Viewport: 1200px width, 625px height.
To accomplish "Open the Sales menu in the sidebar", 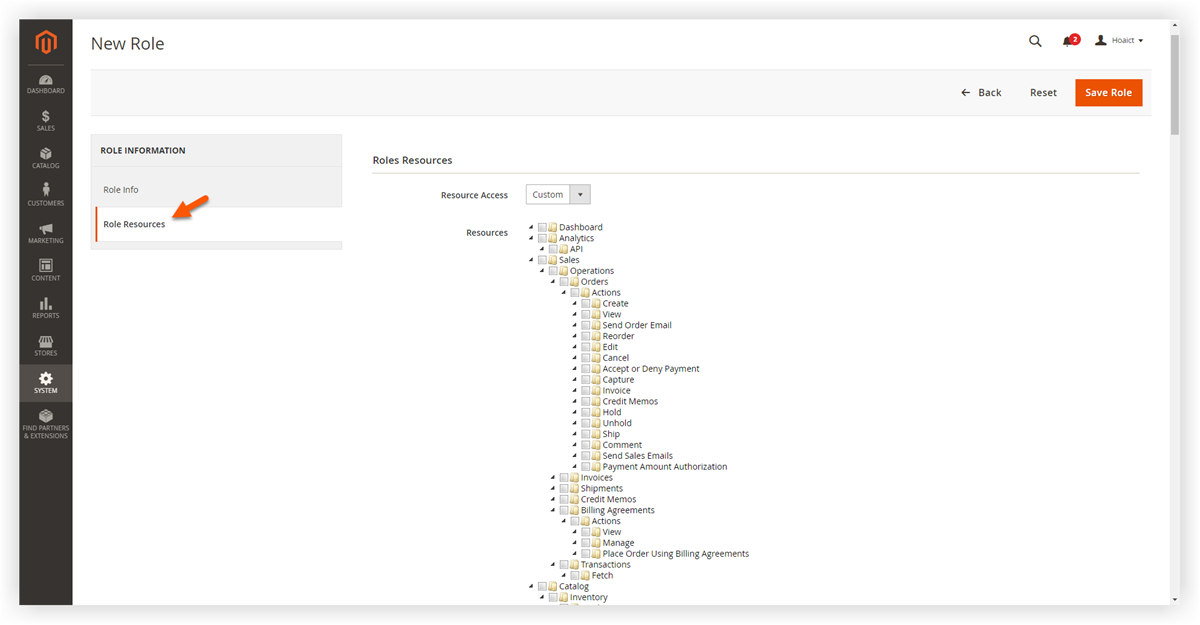I will click(45, 120).
